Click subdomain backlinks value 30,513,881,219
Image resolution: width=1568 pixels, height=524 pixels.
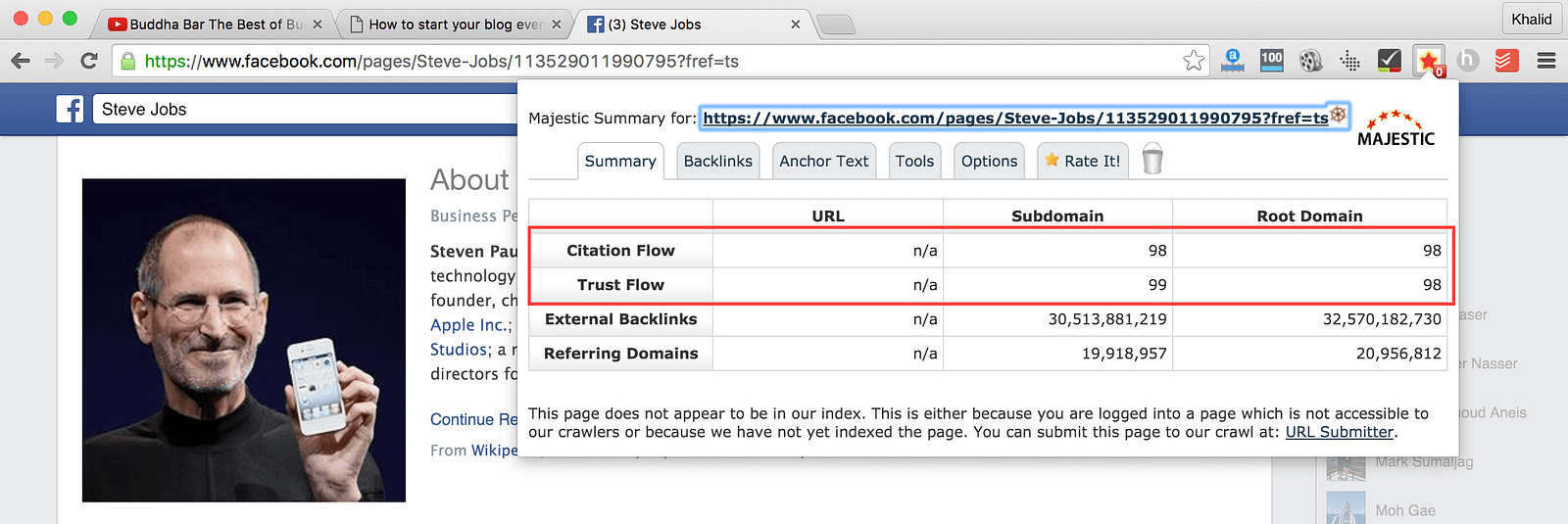click(x=1107, y=319)
